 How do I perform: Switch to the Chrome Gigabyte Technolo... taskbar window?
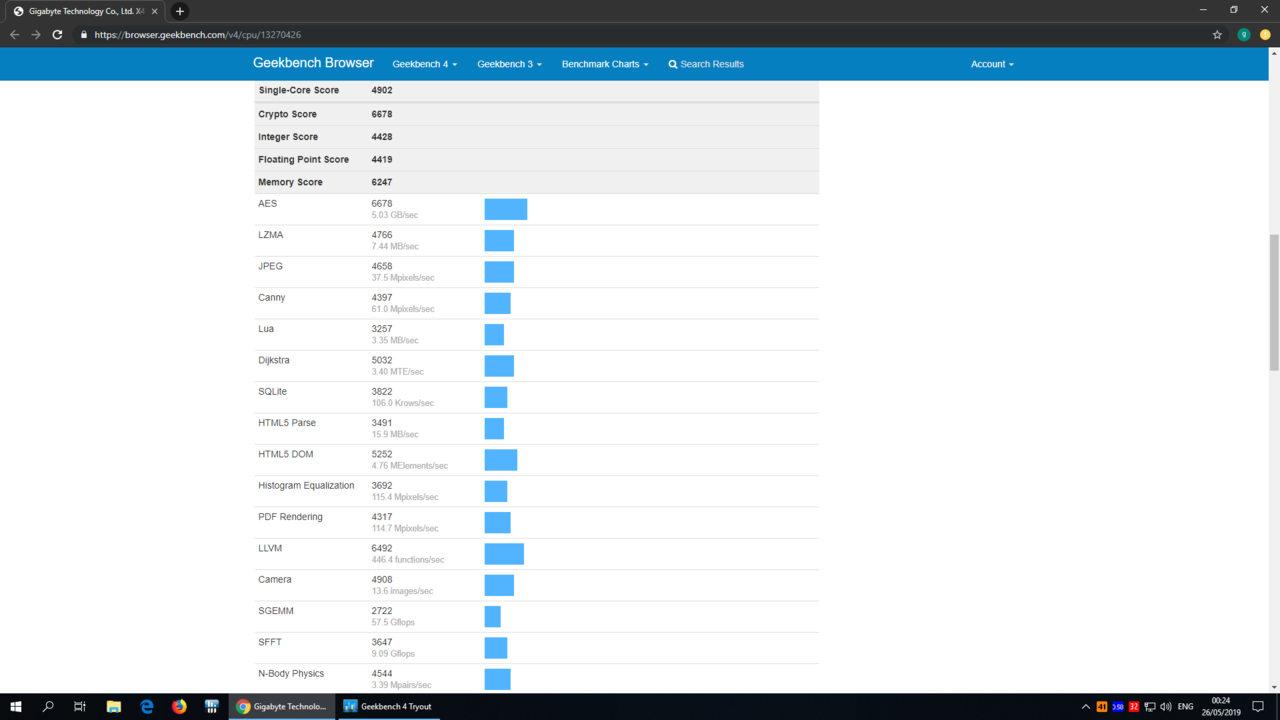pos(281,706)
